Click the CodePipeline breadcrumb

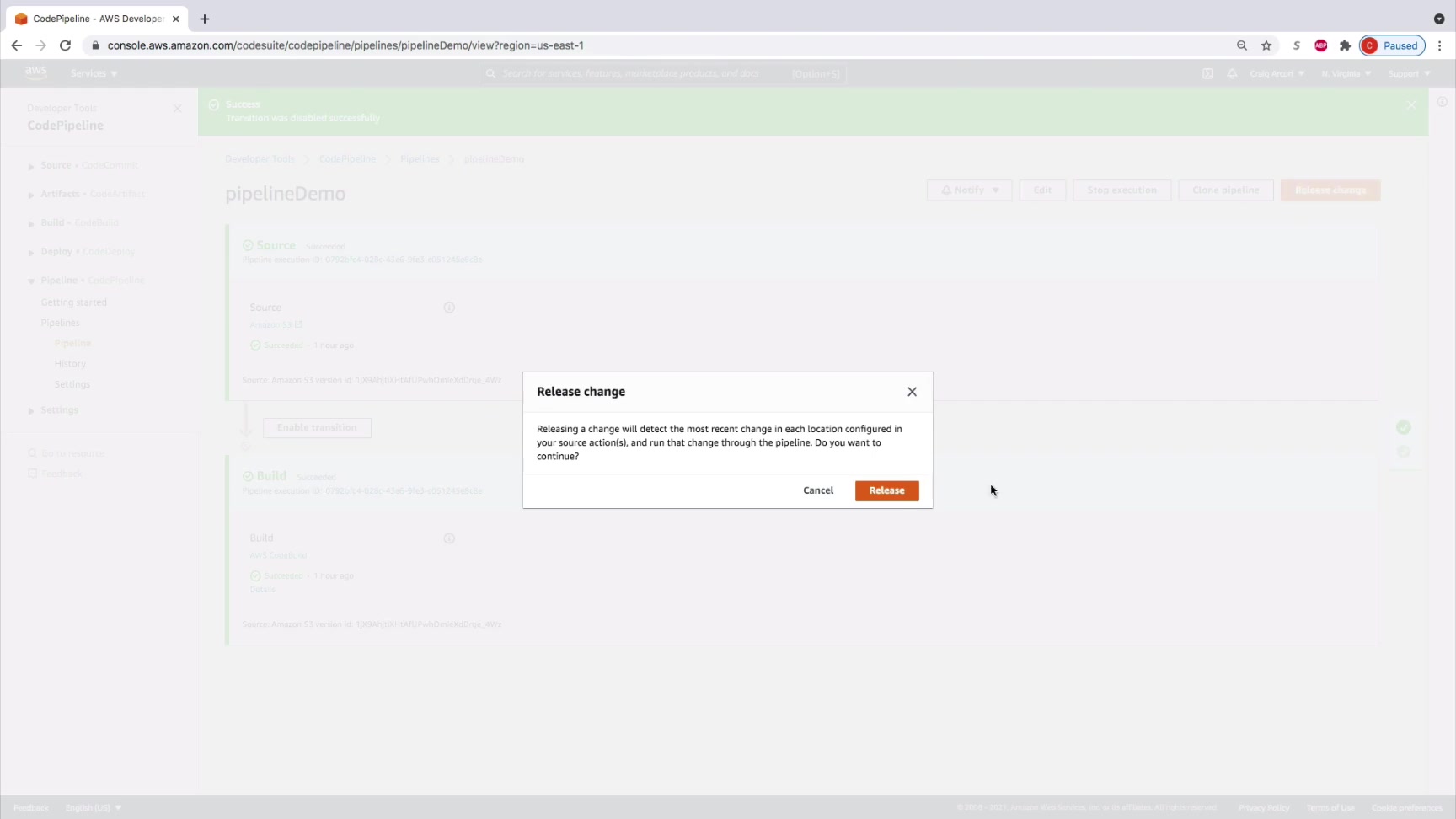tap(347, 159)
